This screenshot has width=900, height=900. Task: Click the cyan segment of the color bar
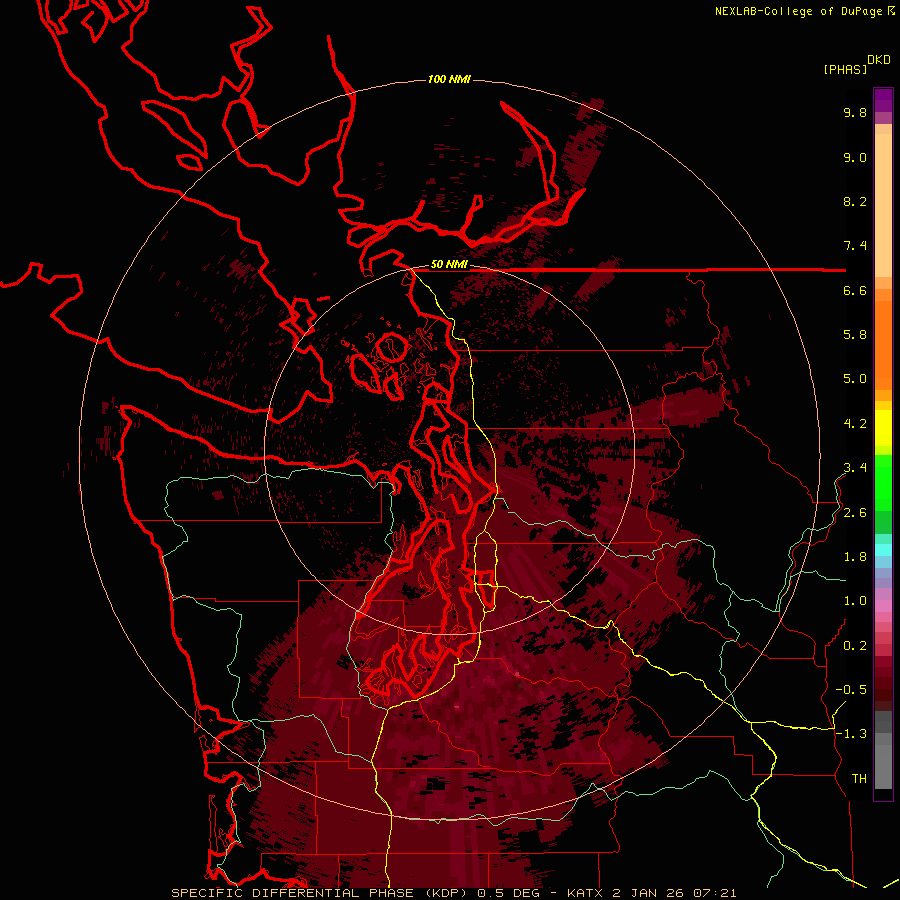point(883,549)
